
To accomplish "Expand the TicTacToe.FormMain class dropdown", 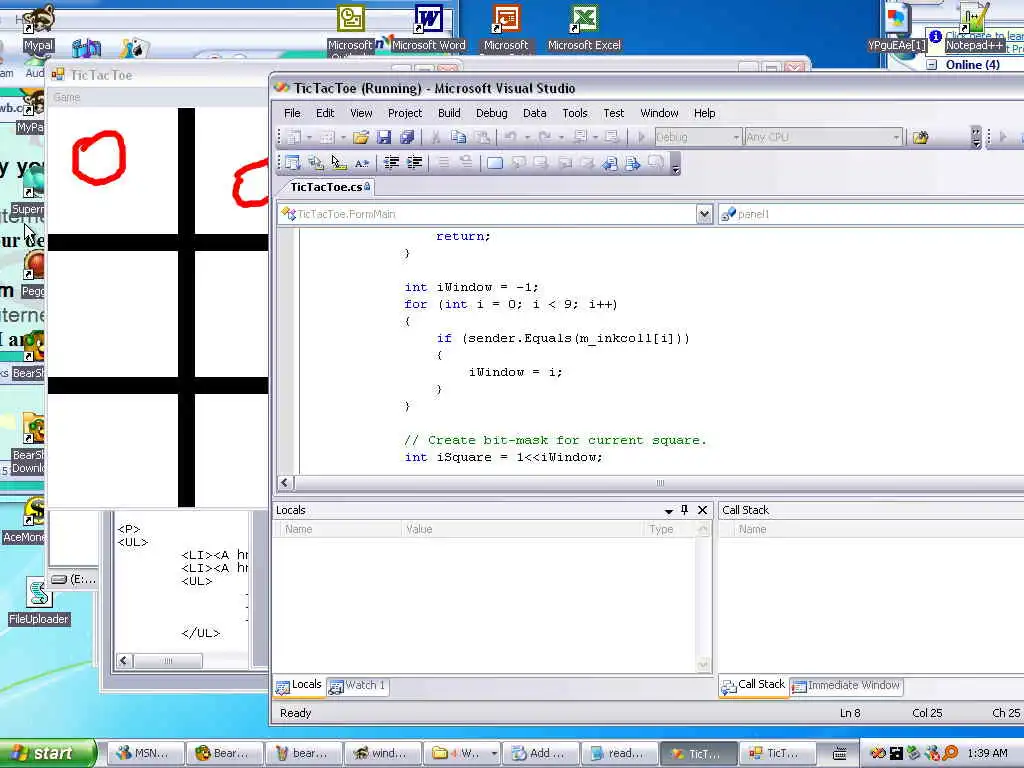I will pos(704,214).
